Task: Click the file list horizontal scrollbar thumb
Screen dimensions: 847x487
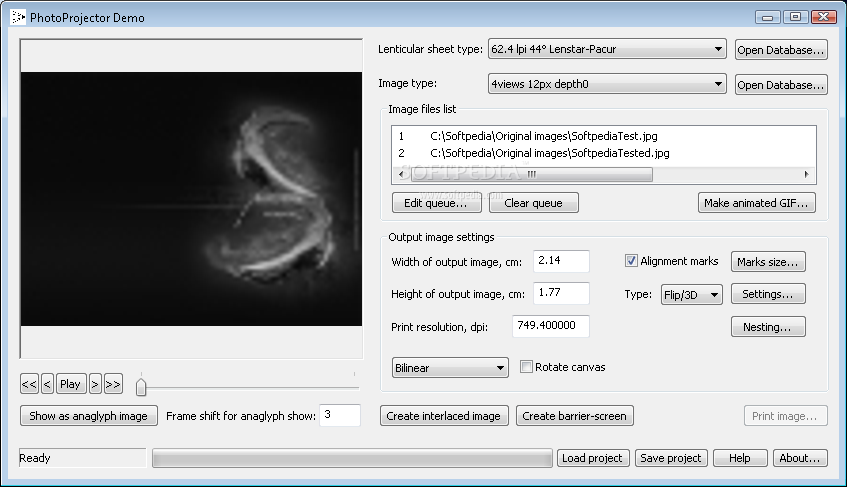Action: 532,174
